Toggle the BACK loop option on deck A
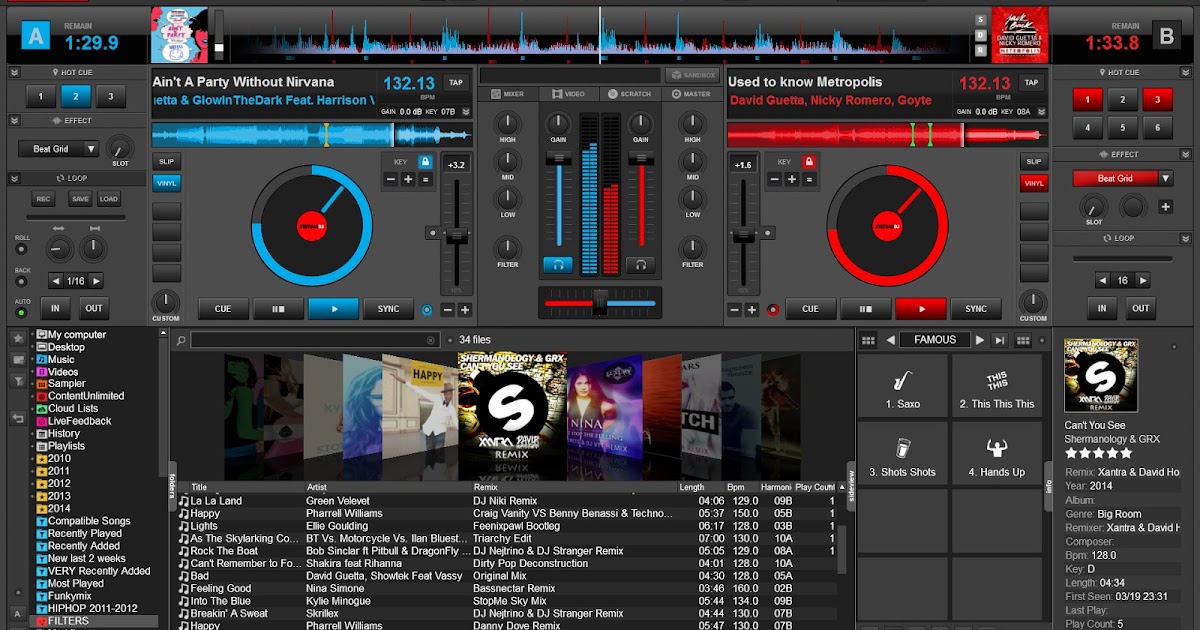Screen dimensions: 1200x630 [x=21, y=281]
